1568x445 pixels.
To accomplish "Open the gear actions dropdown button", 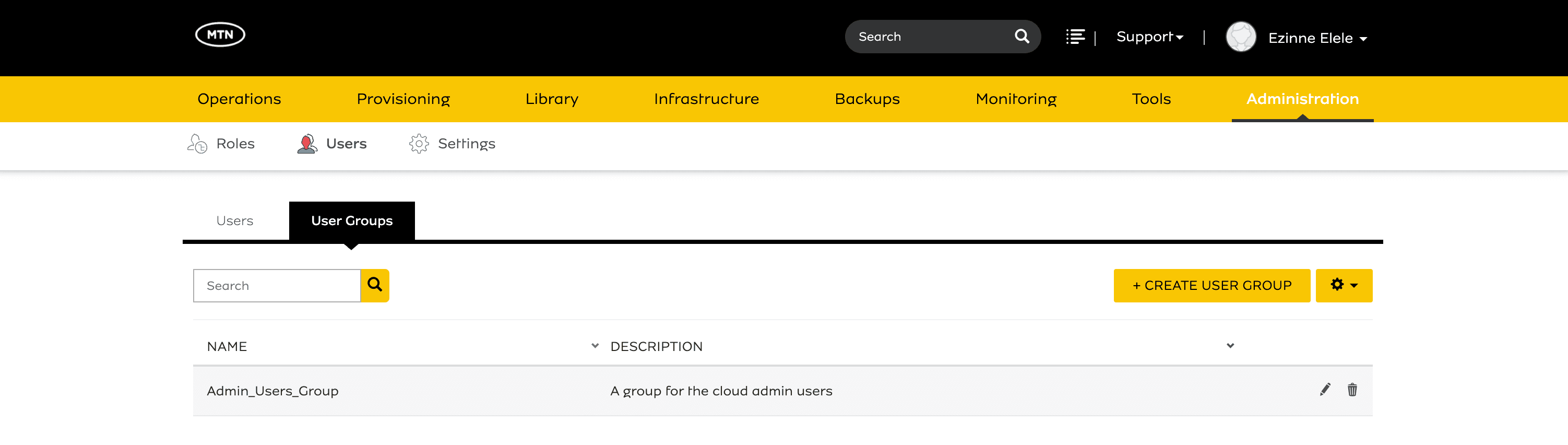I will (1344, 286).
